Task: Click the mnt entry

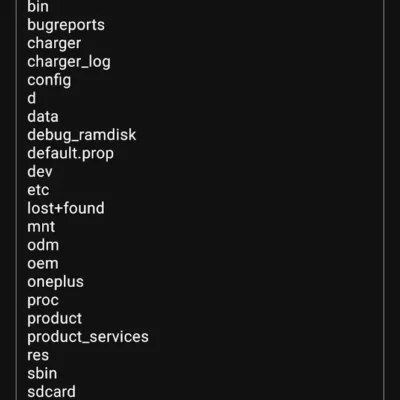Action: [x=41, y=227]
